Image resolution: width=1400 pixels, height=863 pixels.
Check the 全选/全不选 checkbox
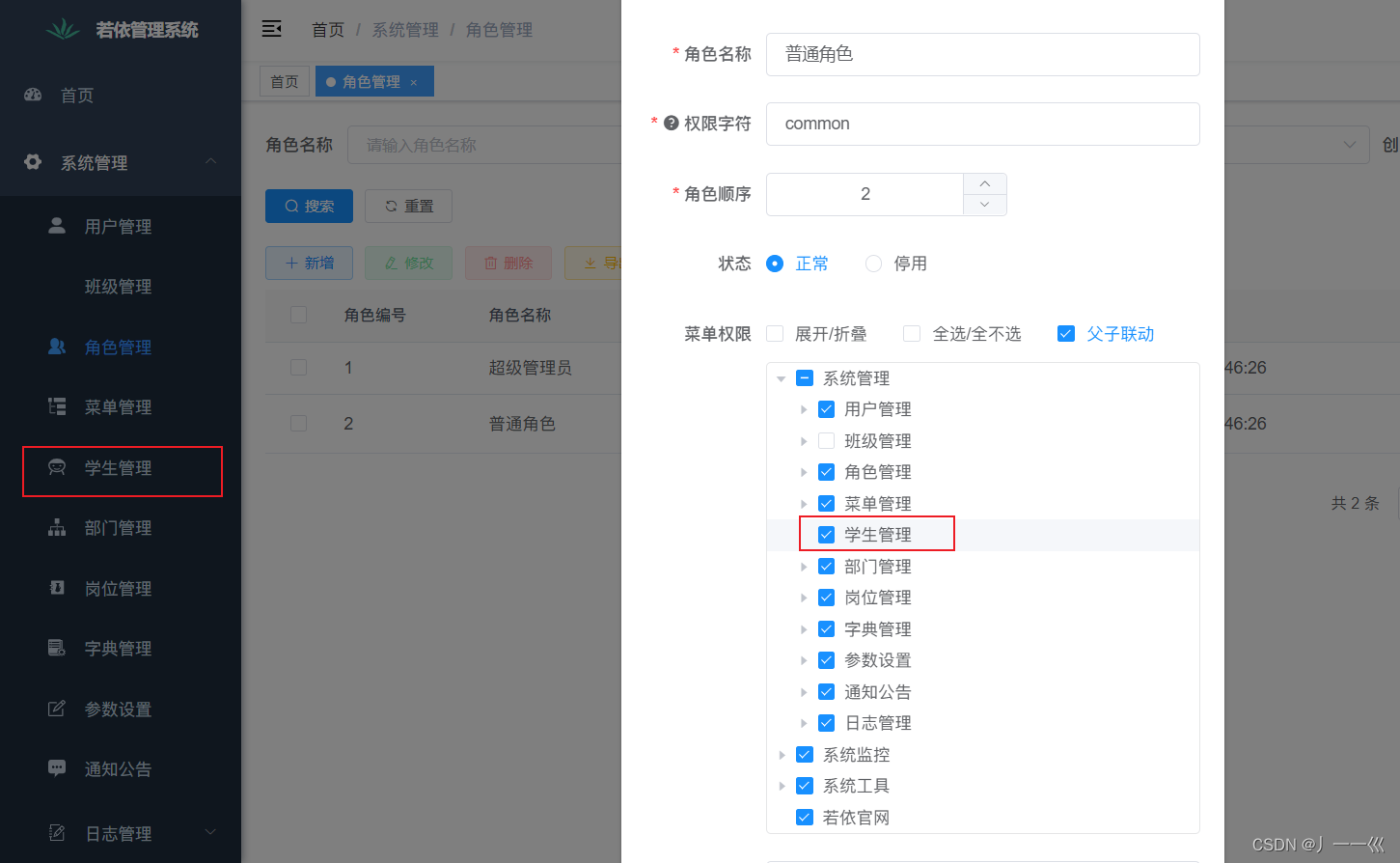pyautogui.click(x=912, y=334)
